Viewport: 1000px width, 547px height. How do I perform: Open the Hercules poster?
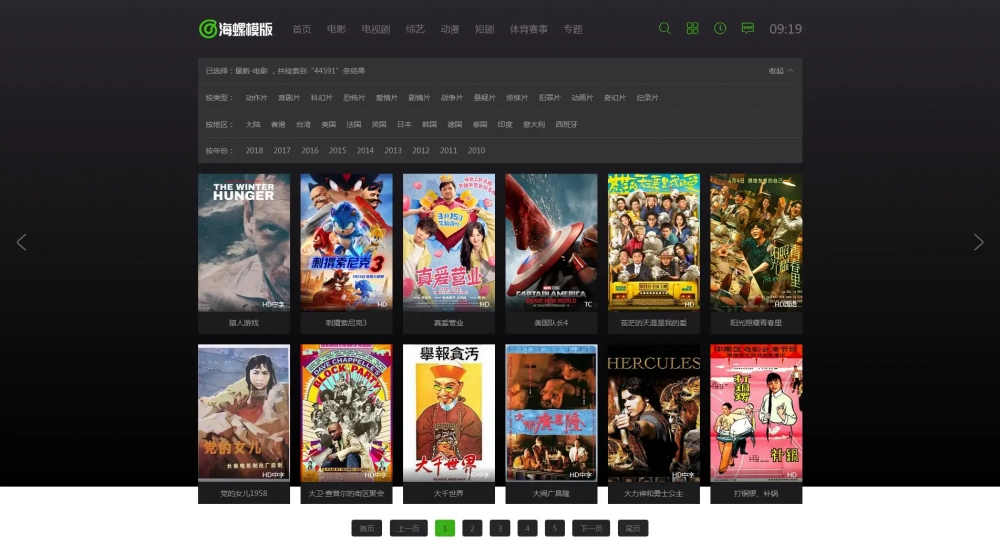[654, 413]
